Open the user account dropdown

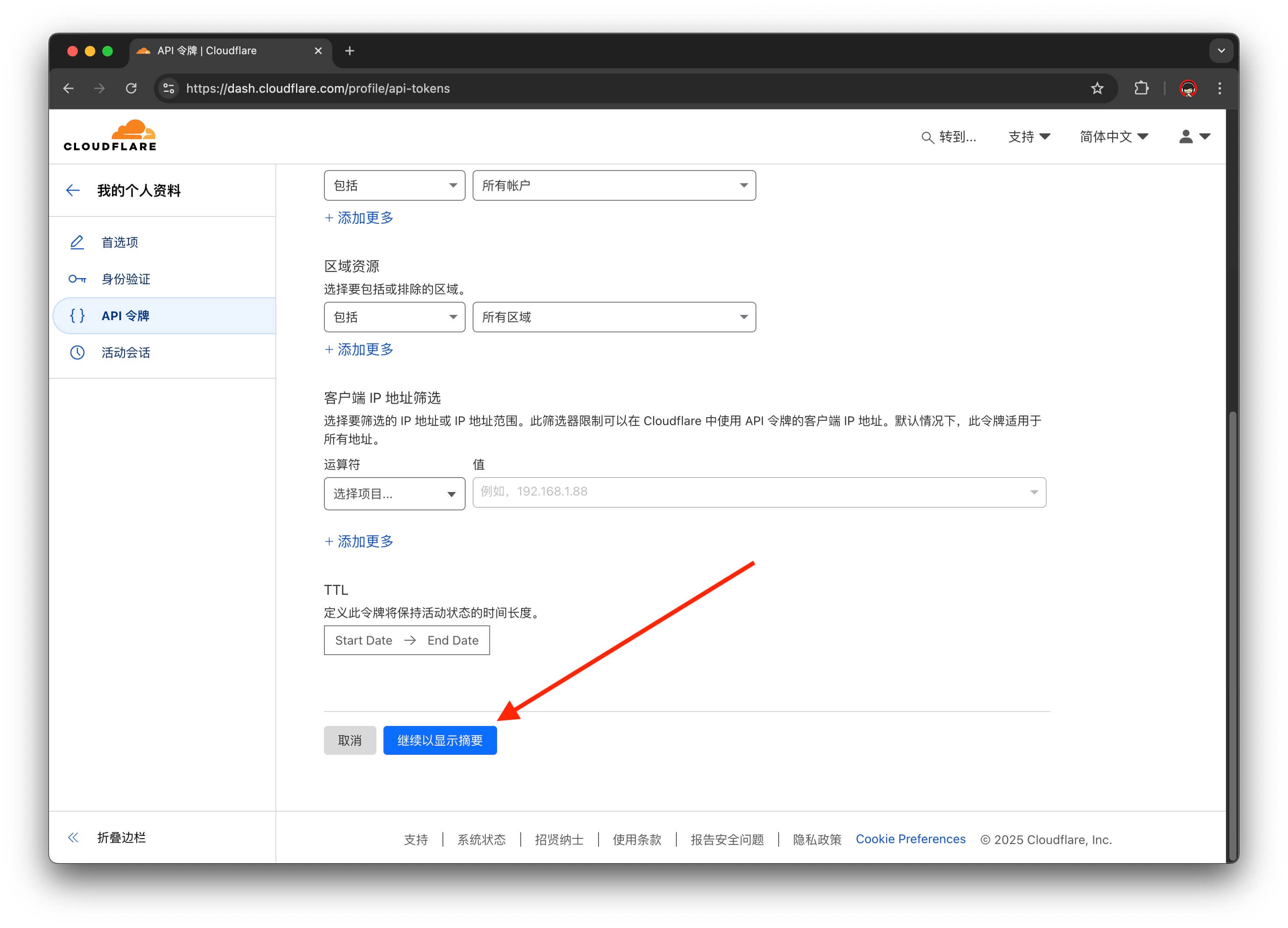[1194, 137]
